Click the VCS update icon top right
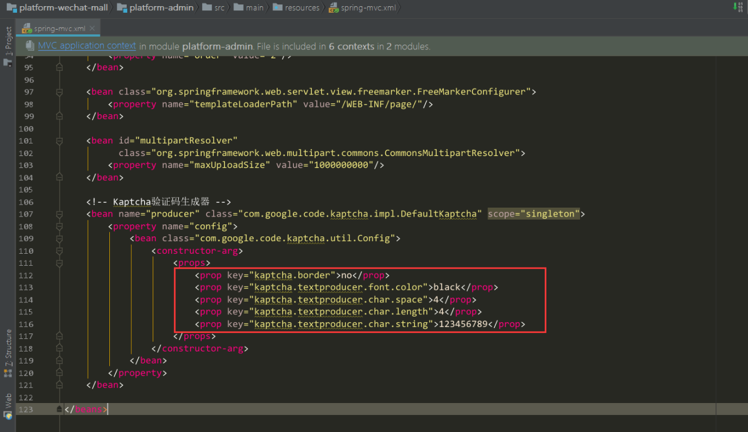 point(738,7)
